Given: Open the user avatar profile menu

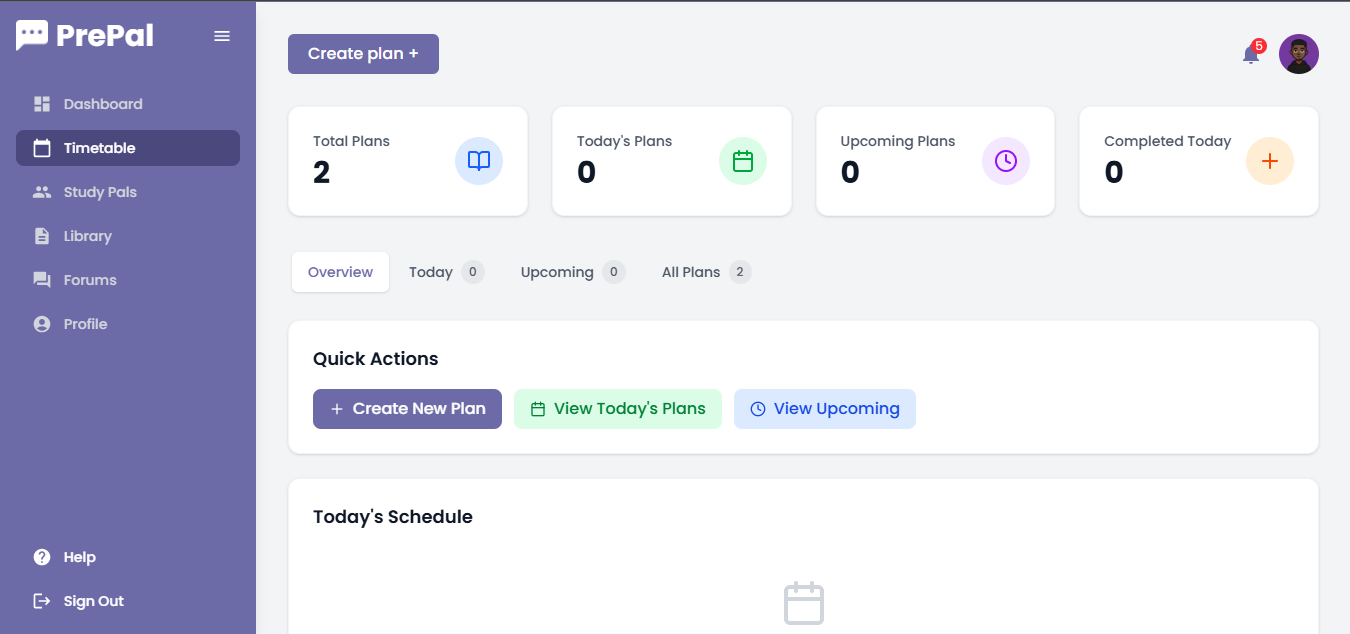Looking at the screenshot, I should 1299,54.
